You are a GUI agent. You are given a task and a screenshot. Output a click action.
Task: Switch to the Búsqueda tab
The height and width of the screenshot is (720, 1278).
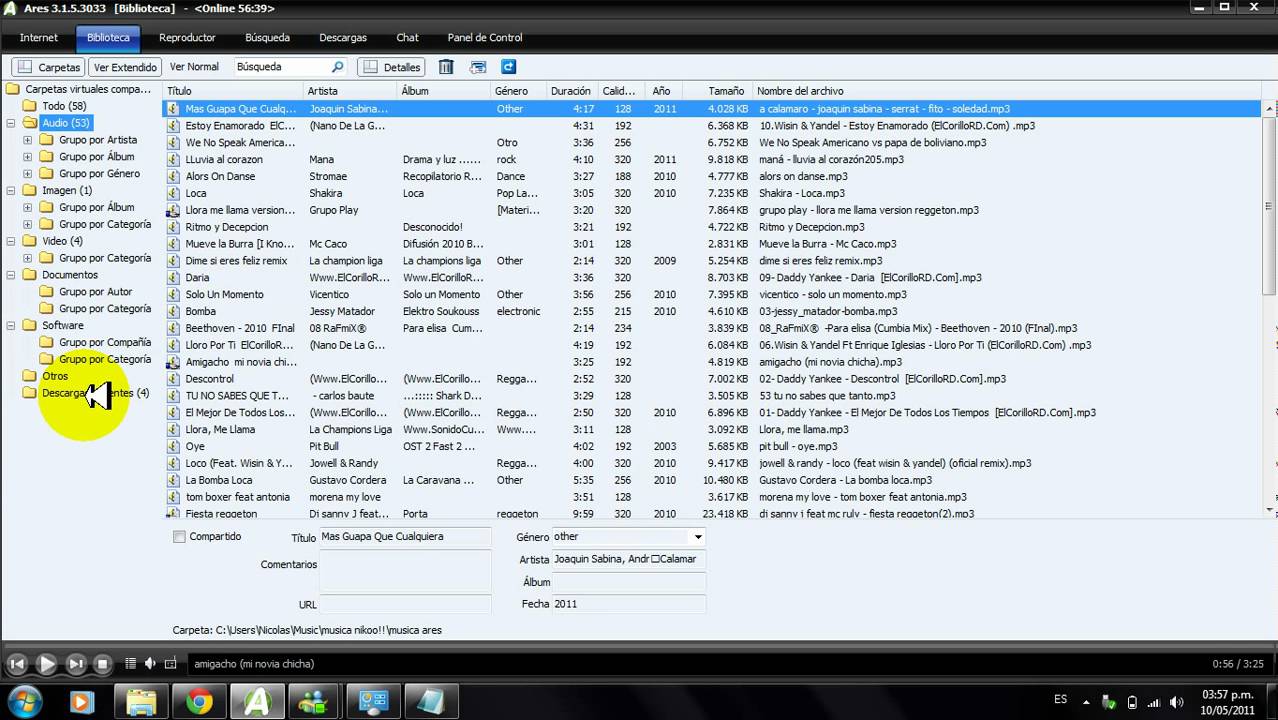[x=267, y=38]
